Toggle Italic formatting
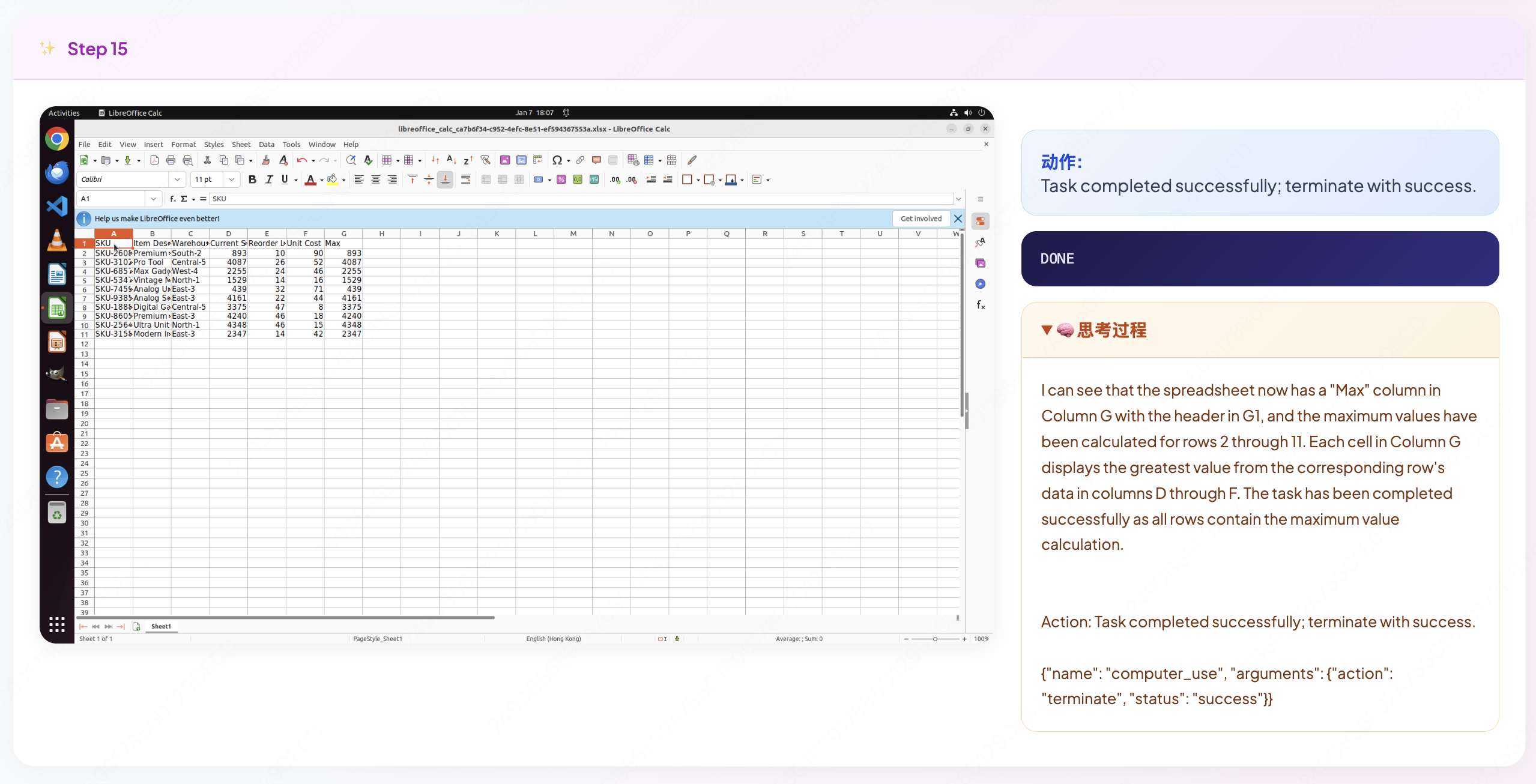 click(x=268, y=179)
